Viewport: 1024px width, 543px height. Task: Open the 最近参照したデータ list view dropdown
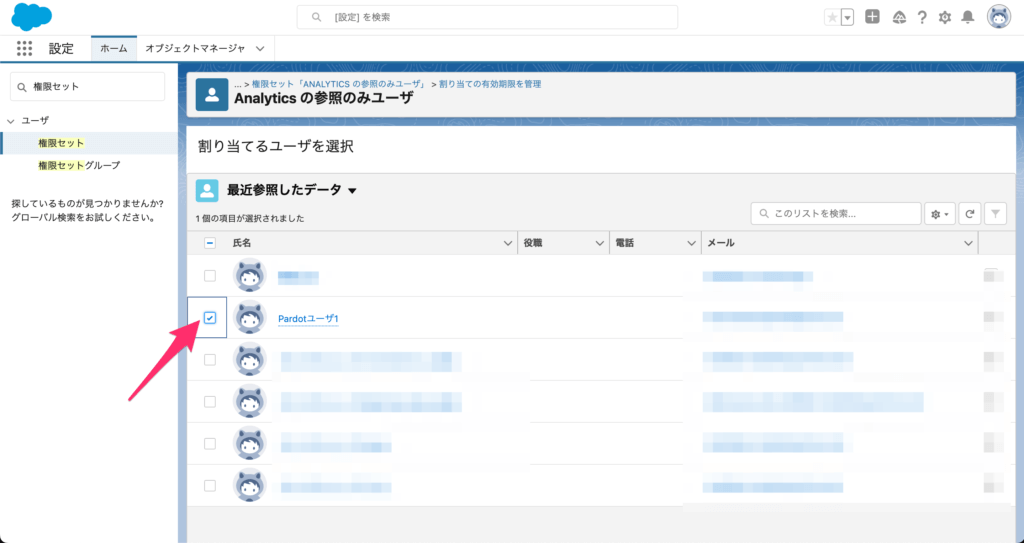352,191
